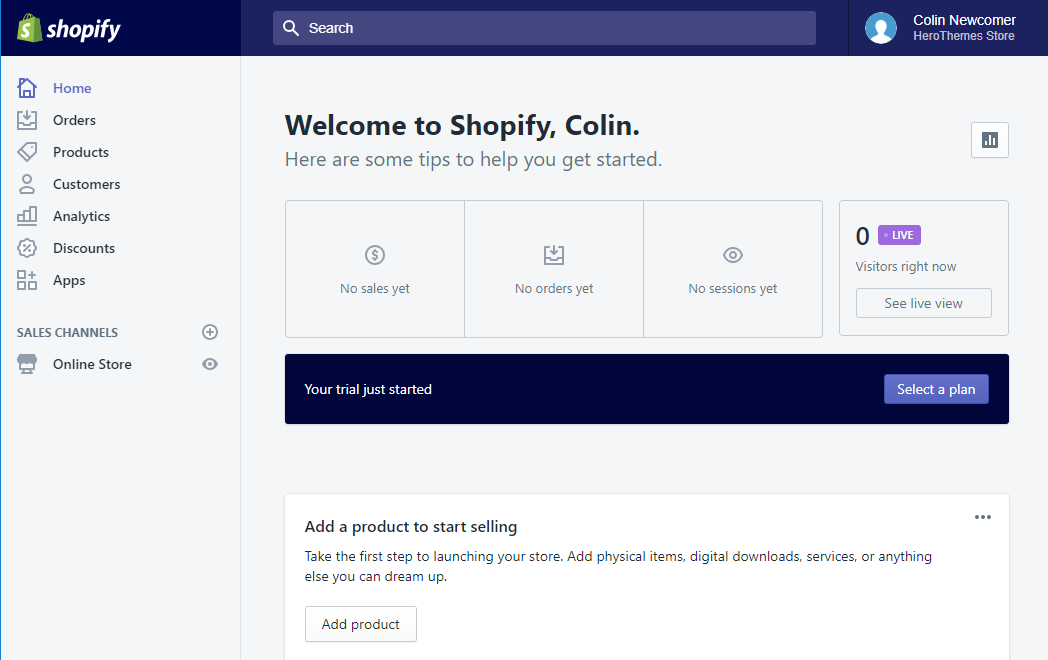Viewport: 1048px width, 660px height.
Task: Open the dashboard chart panel icon
Action: (x=989, y=140)
